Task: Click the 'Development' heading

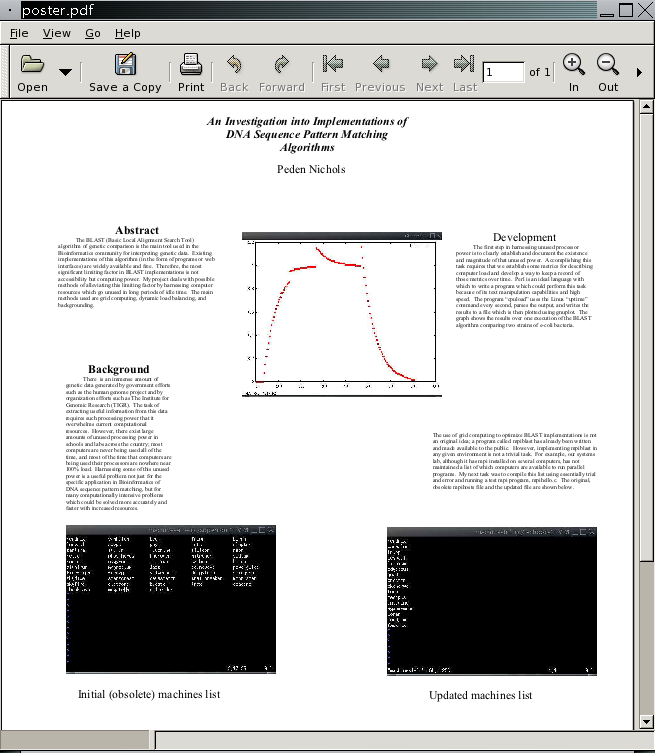Action: (524, 237)
